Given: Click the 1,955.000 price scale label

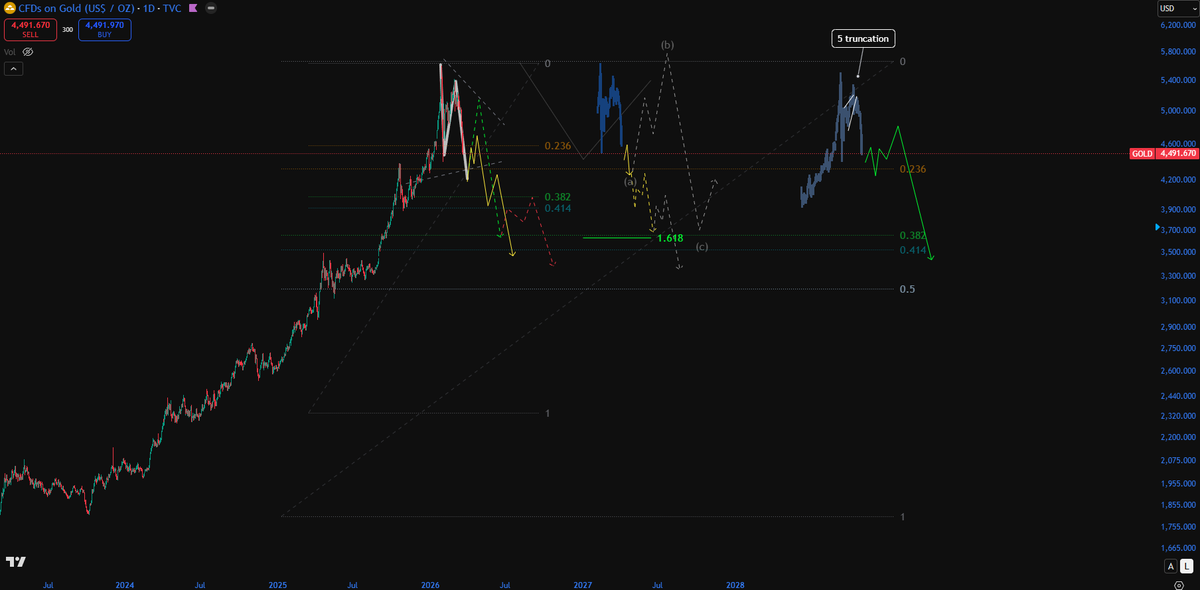Looking at the screenshot, I should pyautogui.click(x=1178, y=484).
